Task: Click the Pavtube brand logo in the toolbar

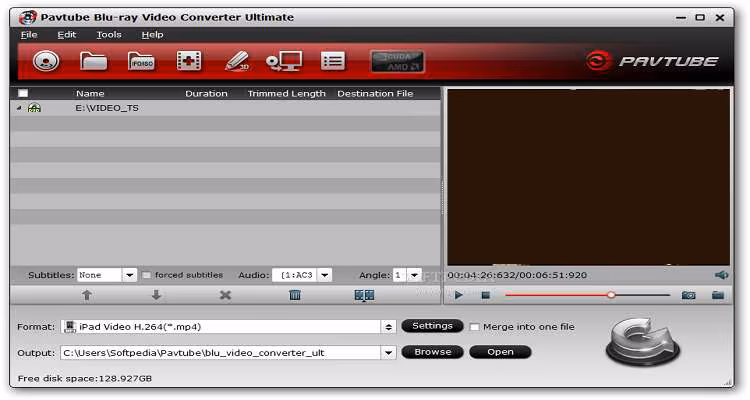Action: tap(652, 61)
